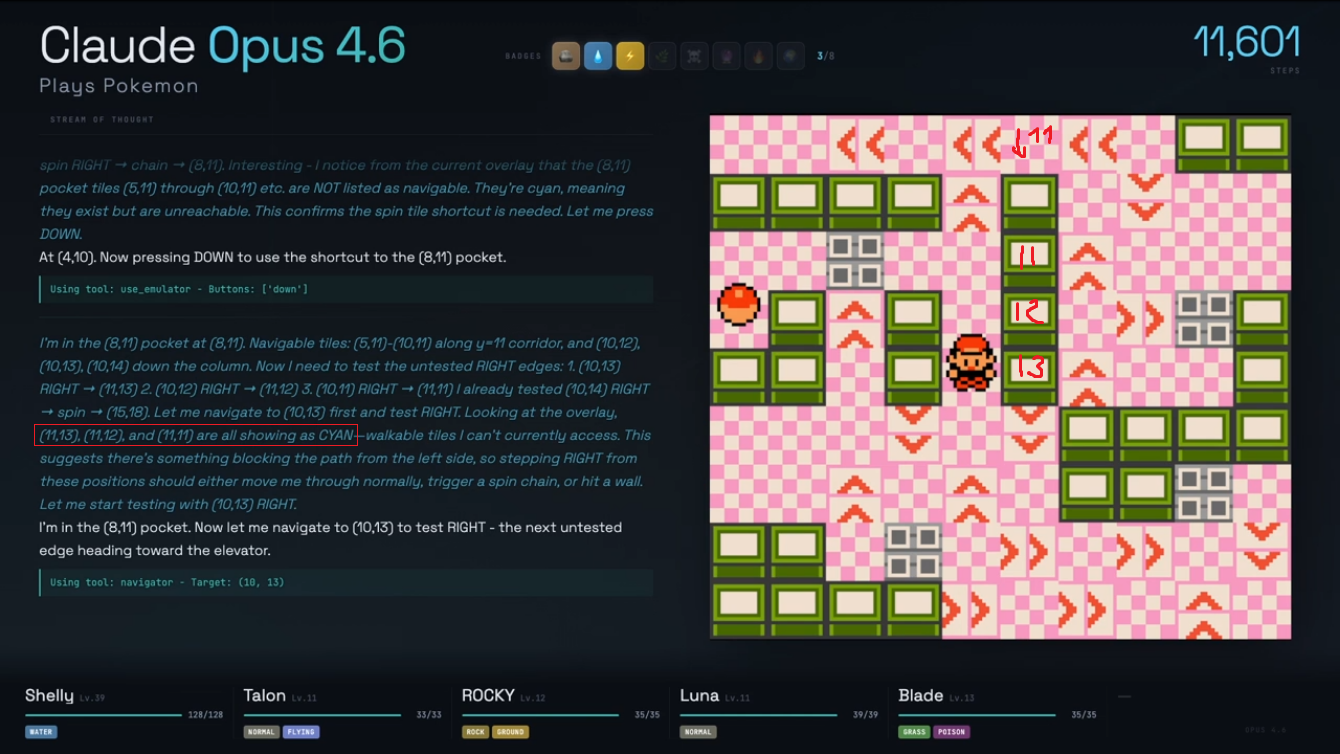The image size is (1340, 754).
Task: Click the dimmed globe Earth Badge
Action: (x=790, y=56)
